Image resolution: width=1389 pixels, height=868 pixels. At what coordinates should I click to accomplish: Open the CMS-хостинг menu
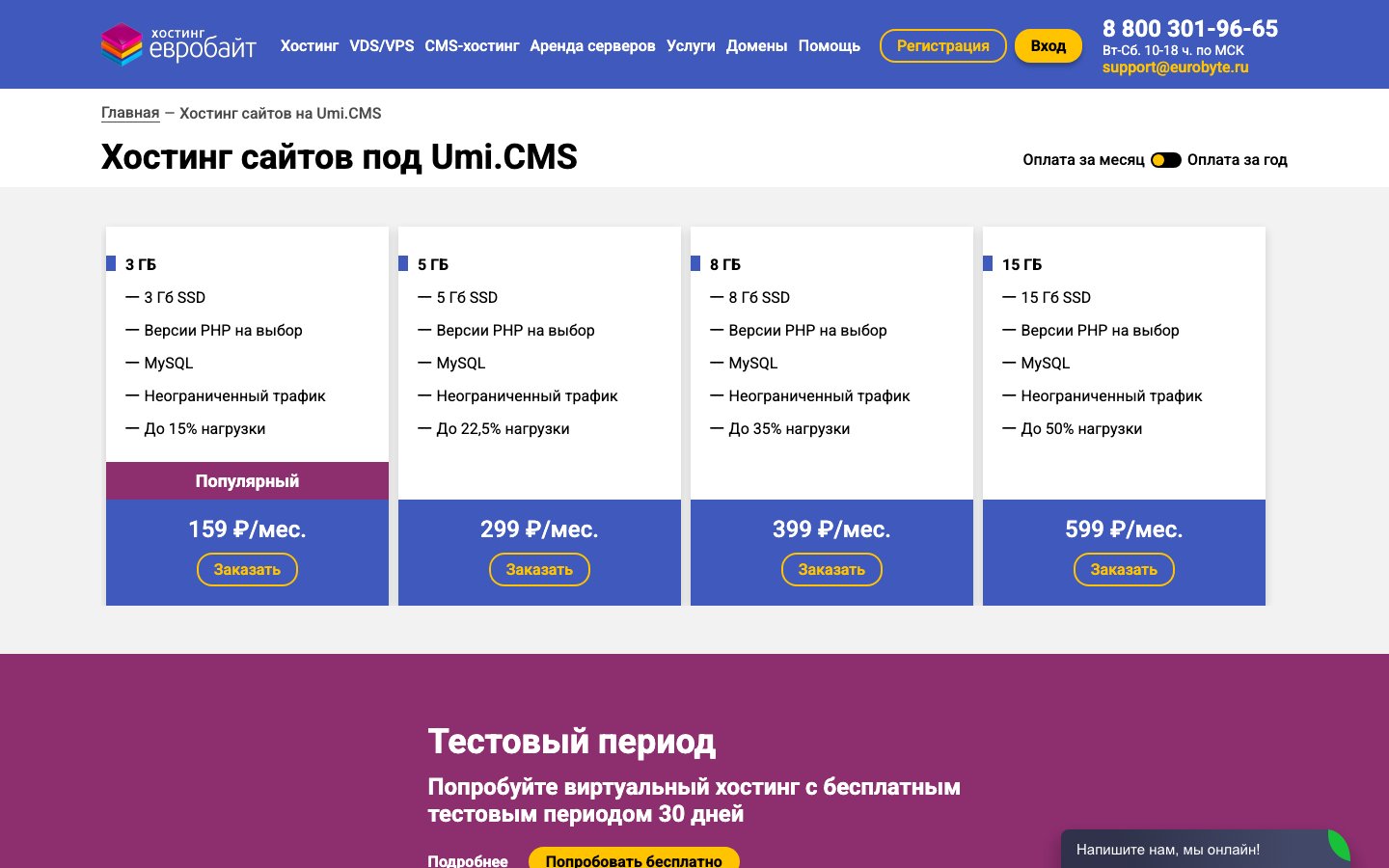tap(472, 45)
